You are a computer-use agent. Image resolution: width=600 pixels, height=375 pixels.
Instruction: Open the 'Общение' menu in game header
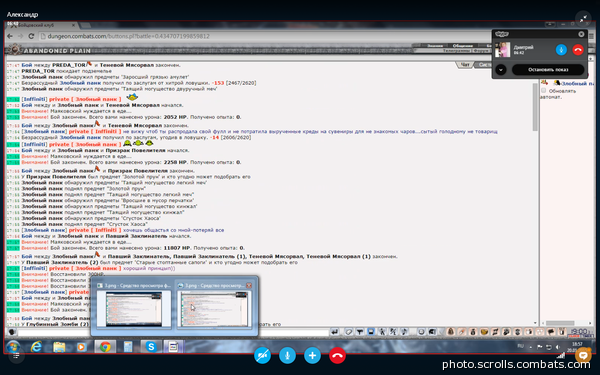[x=463, y=46]
